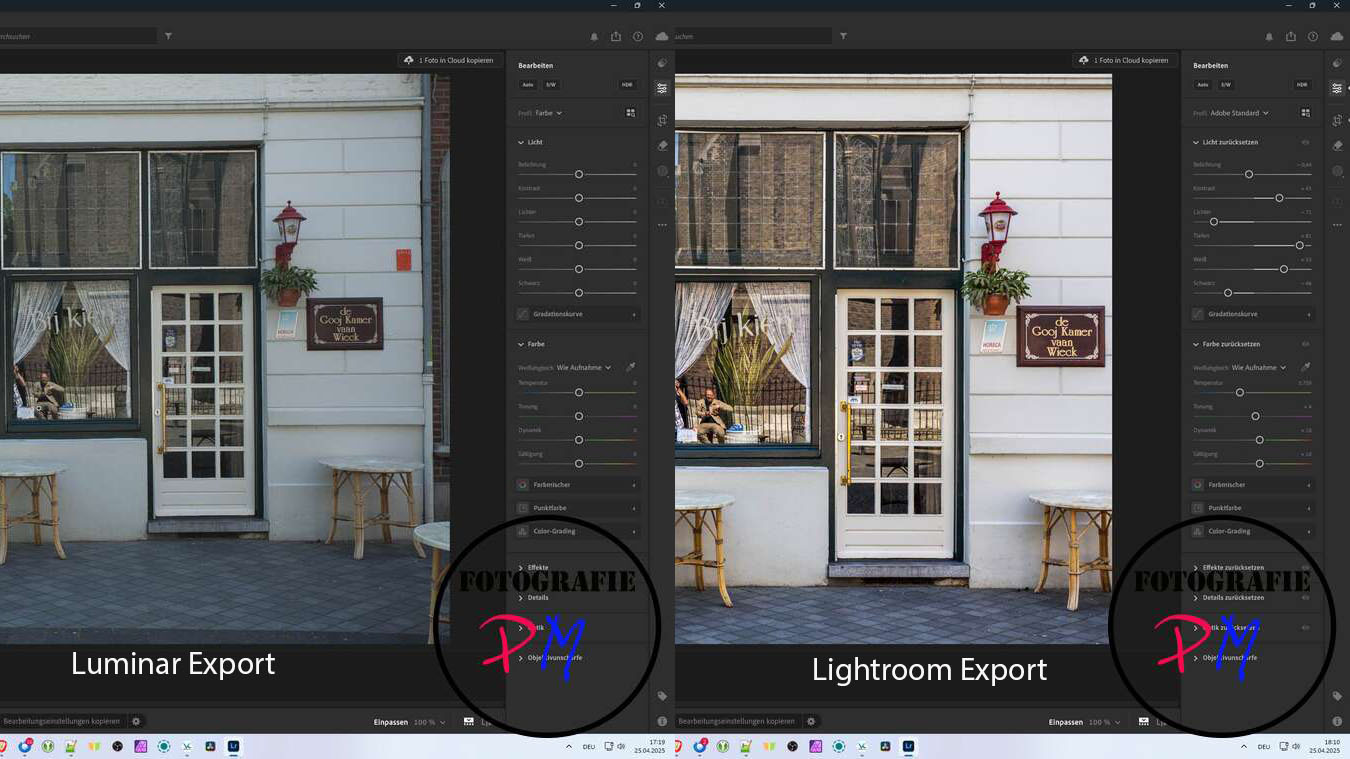Viewport: 1350px width, 759px height.
Task: Click the notification bell in left window
Action: (594, 36)
